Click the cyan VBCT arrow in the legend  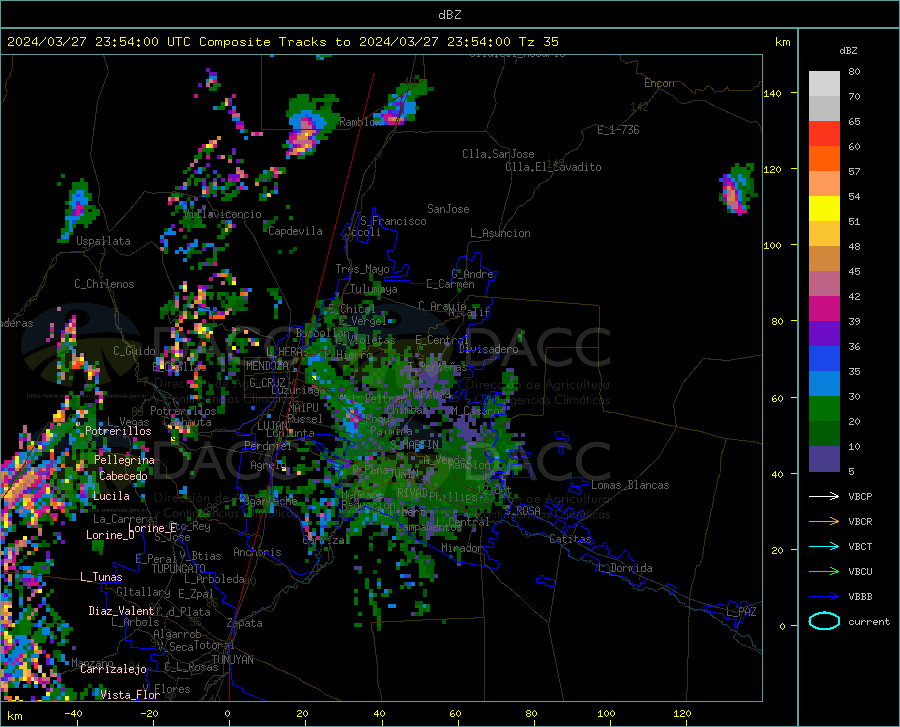[x=824, y=546]
